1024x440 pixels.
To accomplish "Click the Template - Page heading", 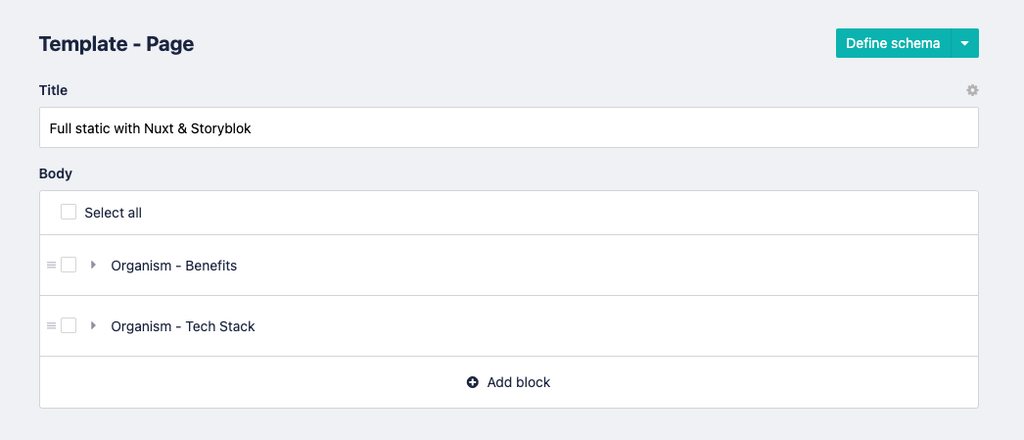I will [116, 44].
